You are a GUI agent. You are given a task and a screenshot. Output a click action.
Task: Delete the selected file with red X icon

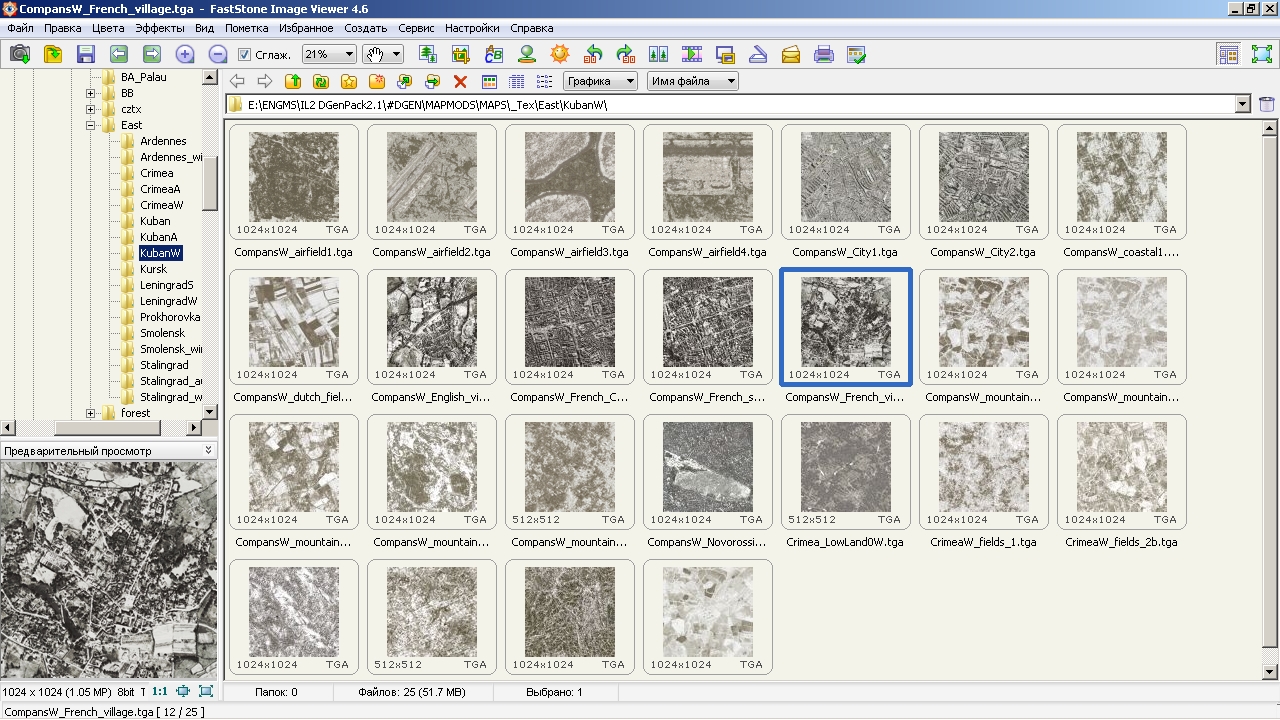pyautogui.click(x=460, y=82)
